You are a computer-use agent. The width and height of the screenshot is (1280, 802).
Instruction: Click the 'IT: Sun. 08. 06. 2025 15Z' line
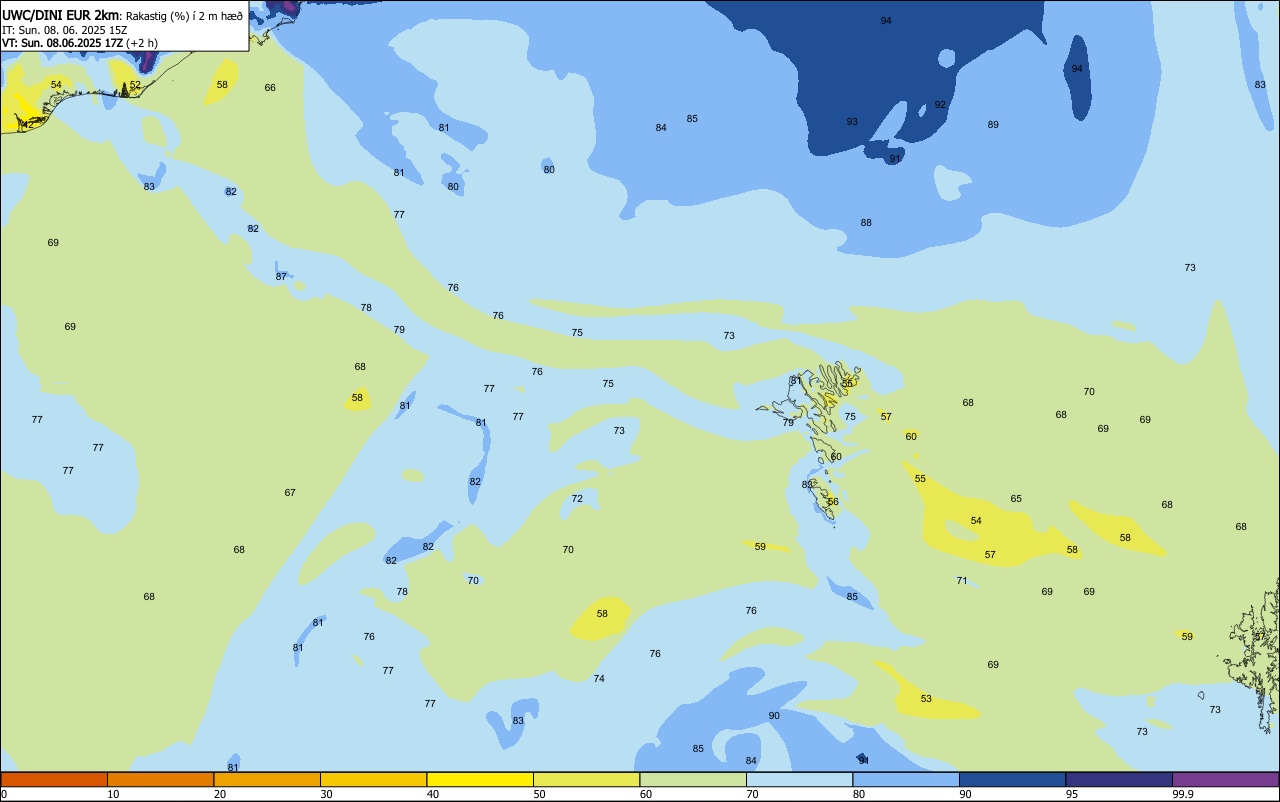[64, 30]
